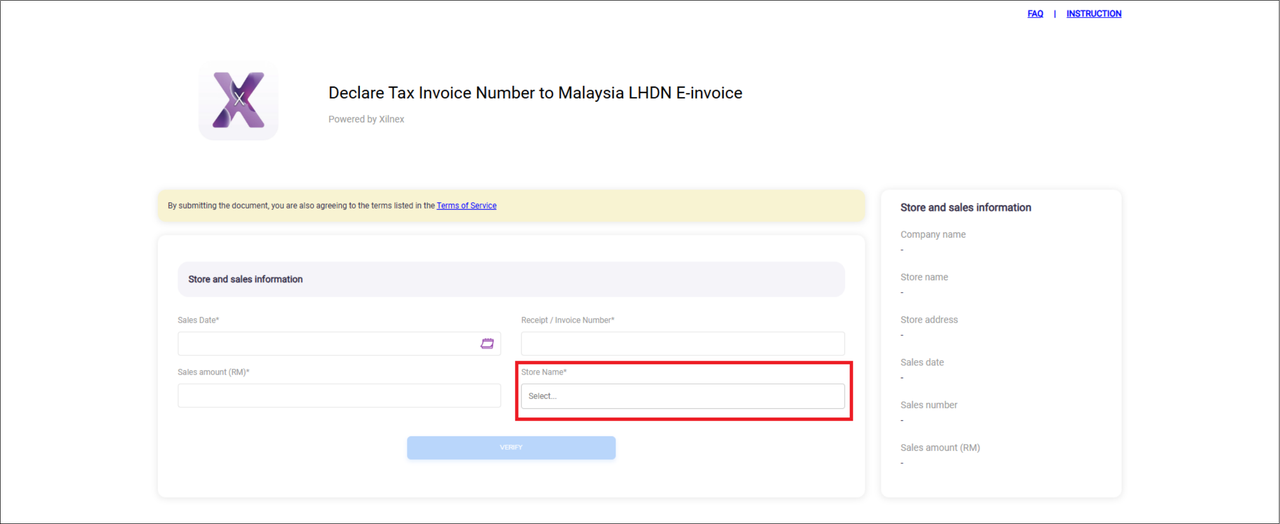The height and width of the screenshot is (524, 1280).
Task: Click the Powered by Xilnex text
Action: 366,119
